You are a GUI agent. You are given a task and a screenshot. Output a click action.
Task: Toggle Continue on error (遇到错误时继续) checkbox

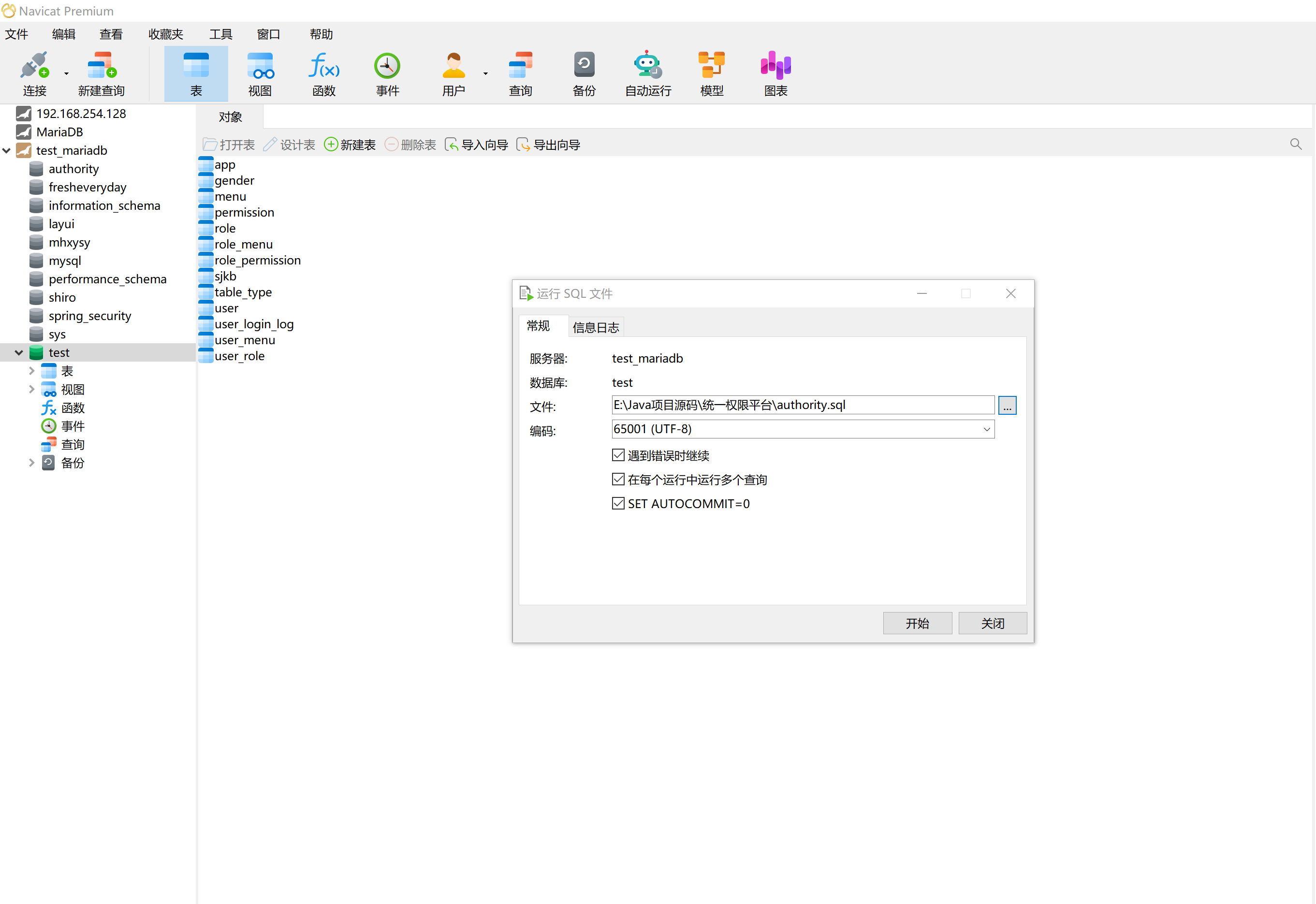618,455
